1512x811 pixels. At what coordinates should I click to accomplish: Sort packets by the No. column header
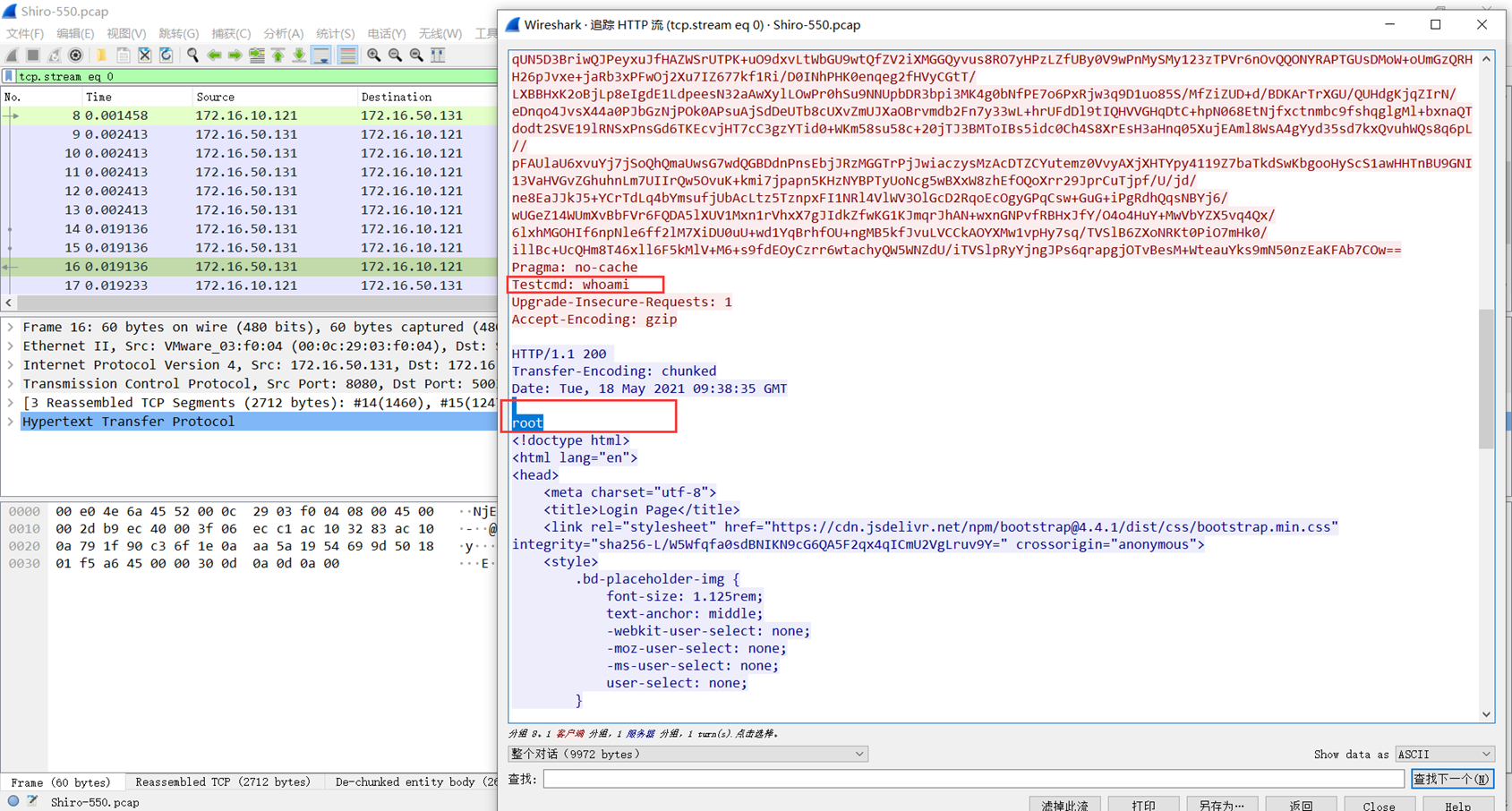point(40,97)
